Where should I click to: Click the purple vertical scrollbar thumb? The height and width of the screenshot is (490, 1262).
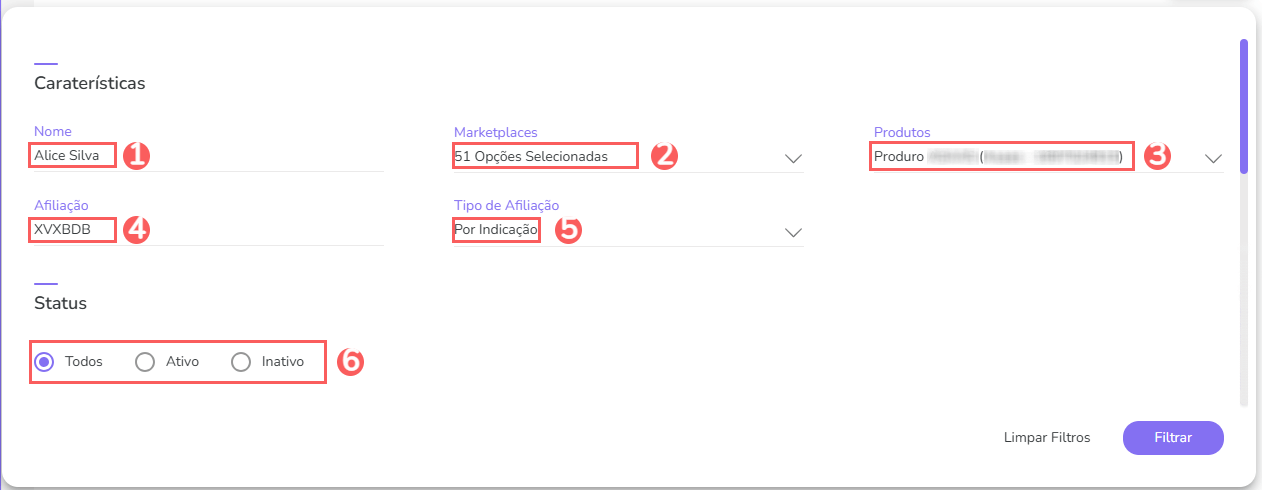point(1244,105)
